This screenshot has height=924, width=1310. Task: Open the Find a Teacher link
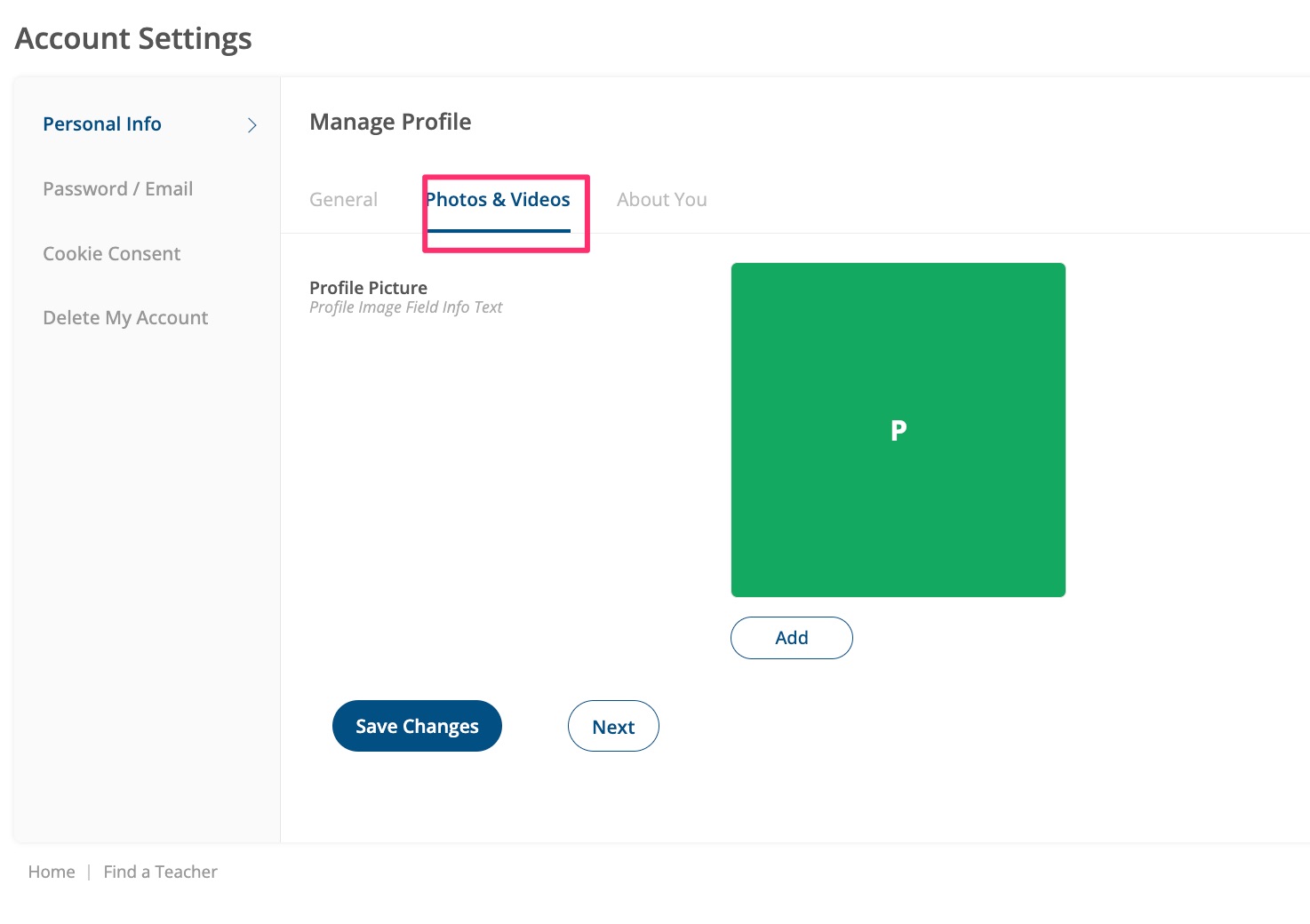[x=160, y=872]
